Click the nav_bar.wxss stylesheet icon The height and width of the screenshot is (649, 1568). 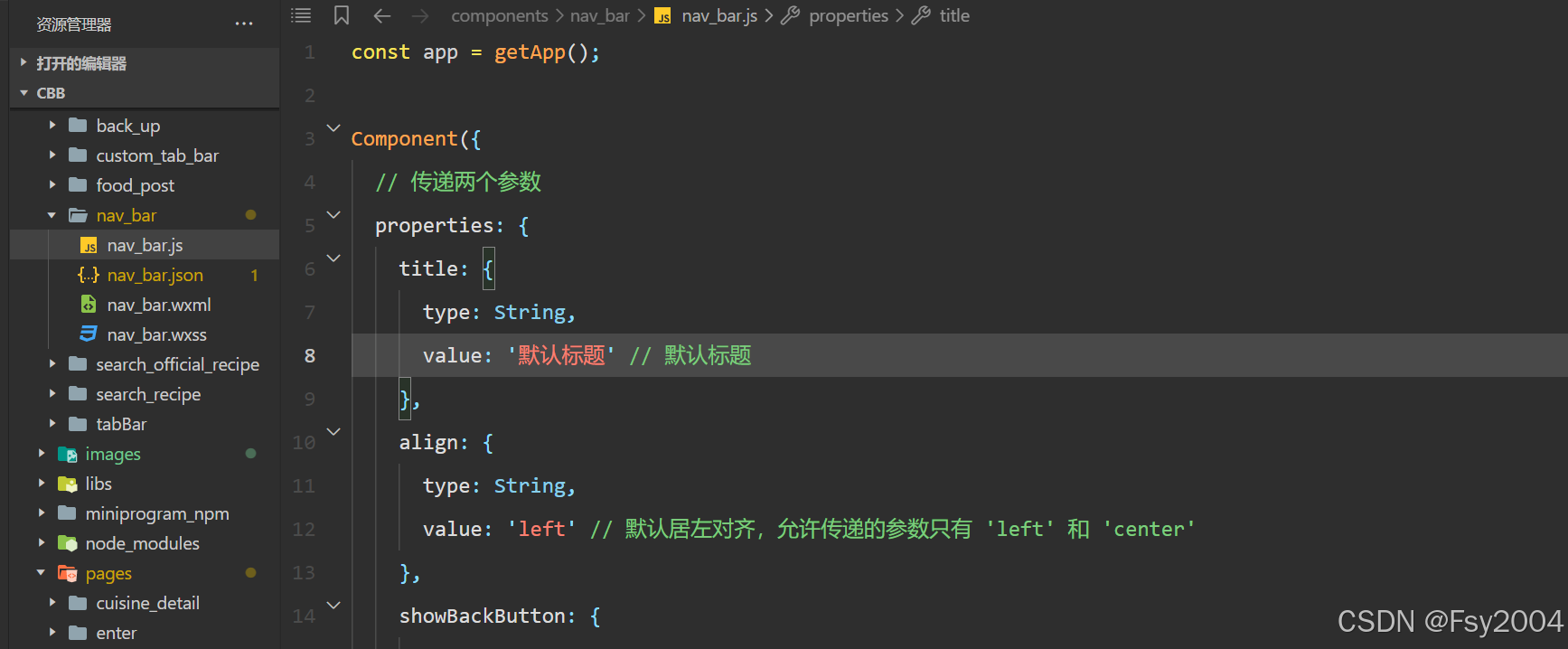pos(89,334)
